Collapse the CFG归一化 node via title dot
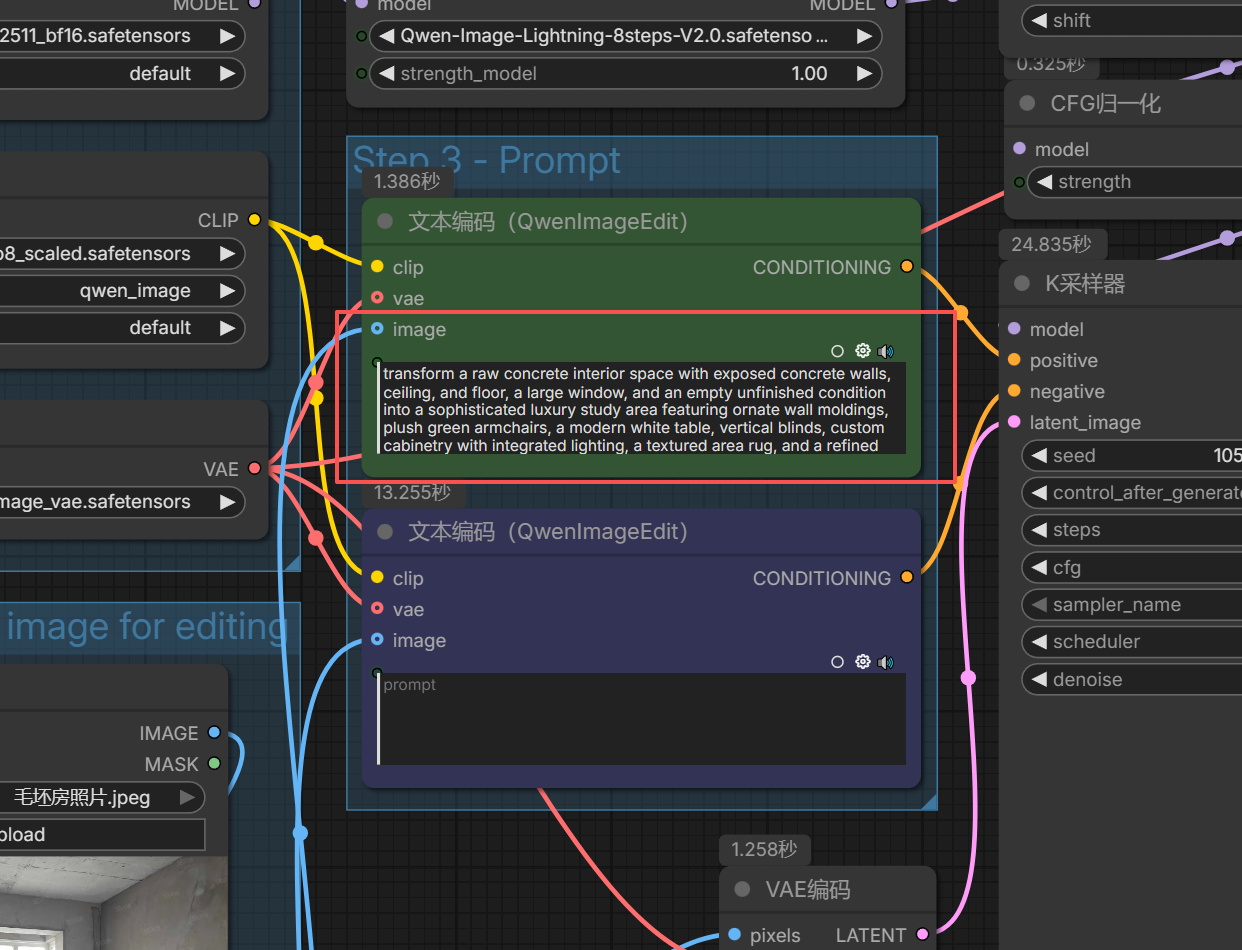The height and width of the screenshot is (950, 1242). tap(1027, 104)
